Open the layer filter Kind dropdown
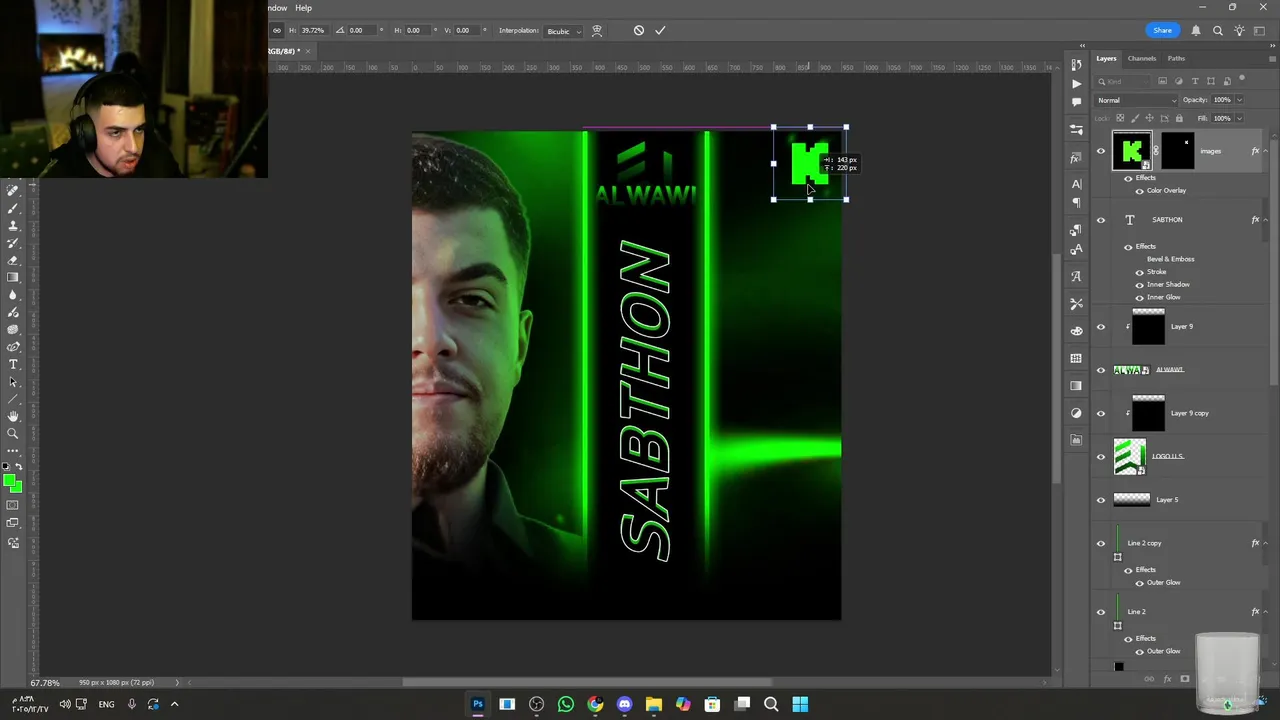 (x=1120, y=81)
